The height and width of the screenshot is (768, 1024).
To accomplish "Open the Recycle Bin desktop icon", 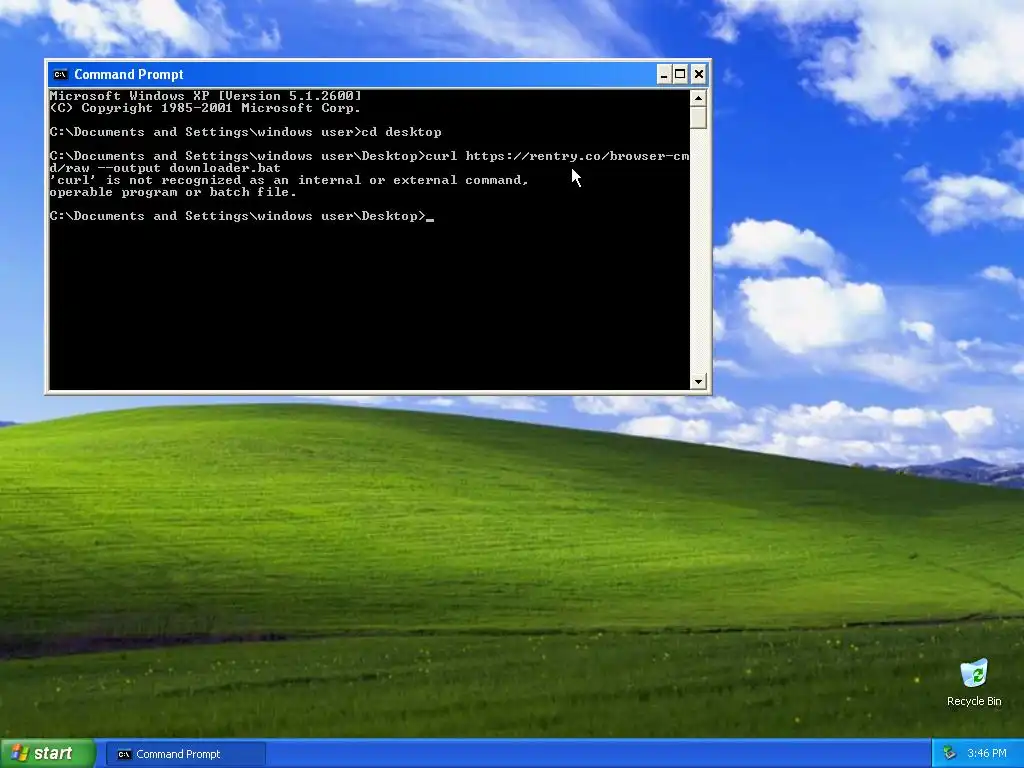I will pos(974,682).
